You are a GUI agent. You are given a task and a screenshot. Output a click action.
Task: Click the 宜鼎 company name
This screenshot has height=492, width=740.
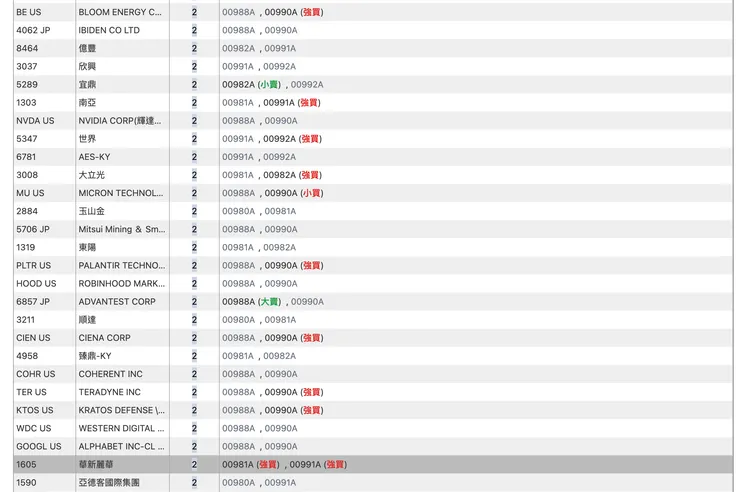[x=87, y=84]
